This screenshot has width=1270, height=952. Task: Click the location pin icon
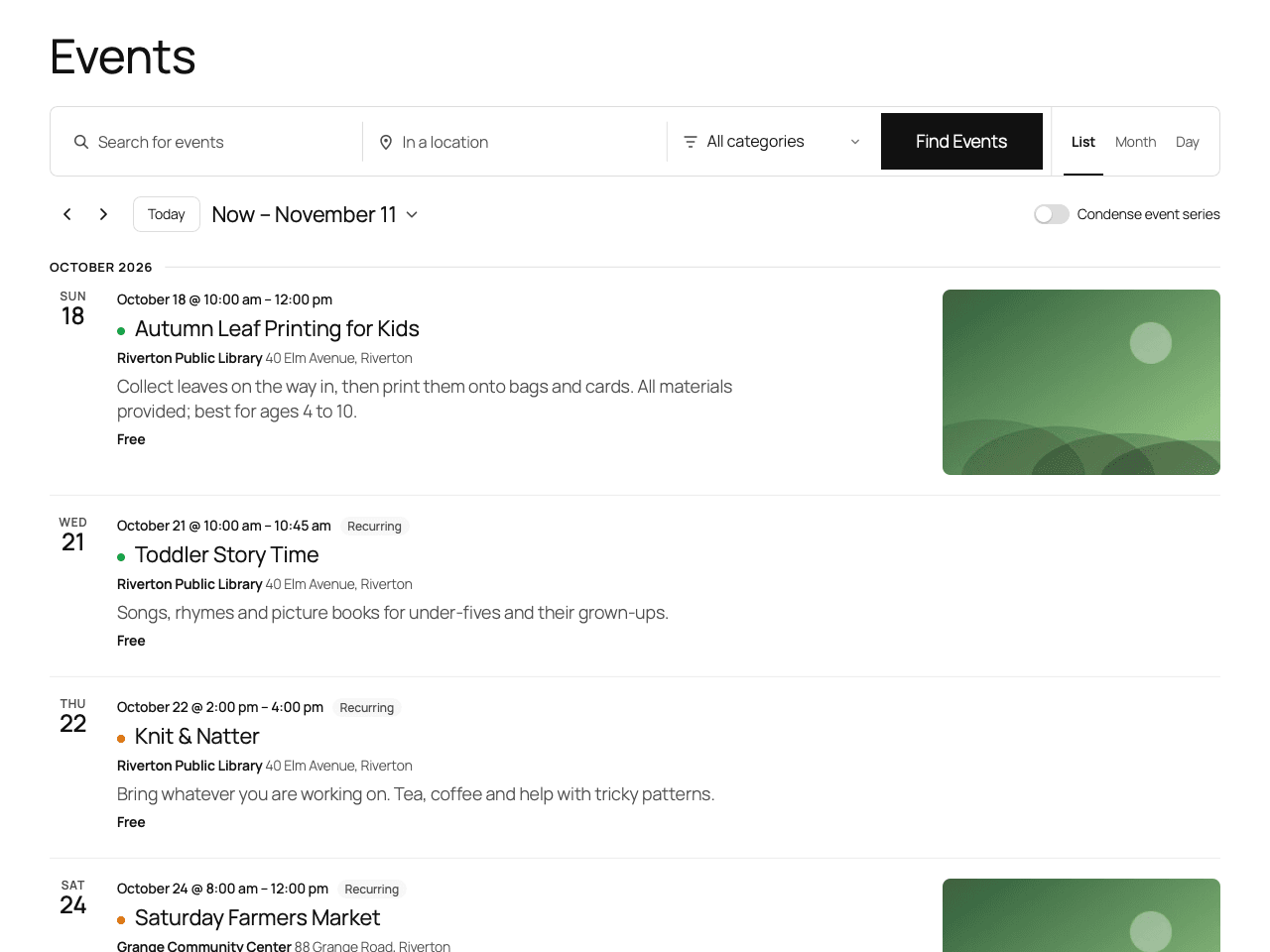(x=386, y=143)
